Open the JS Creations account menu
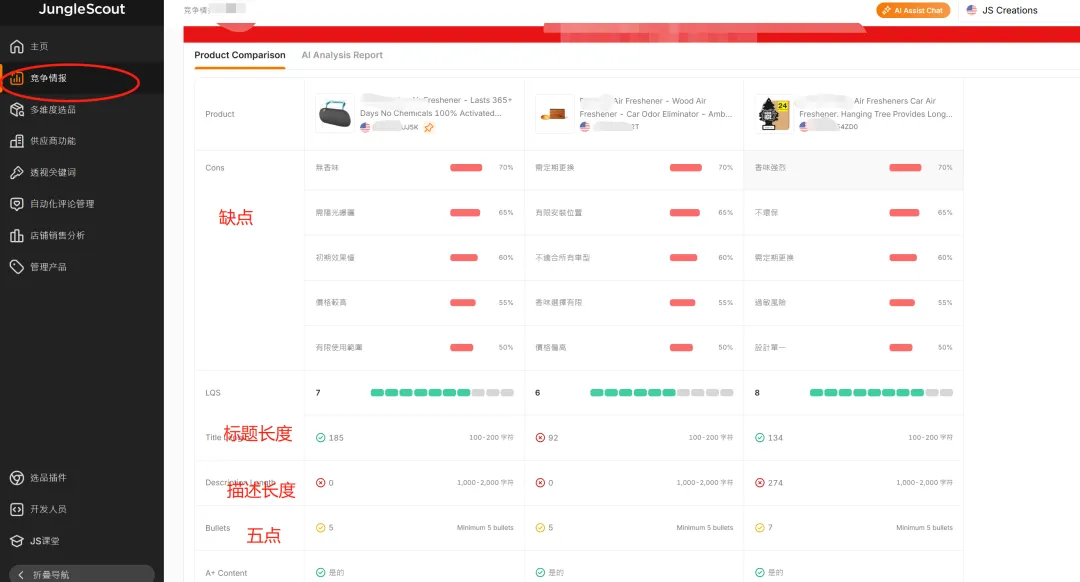The image size is (1080, 582). point(1001,10)
